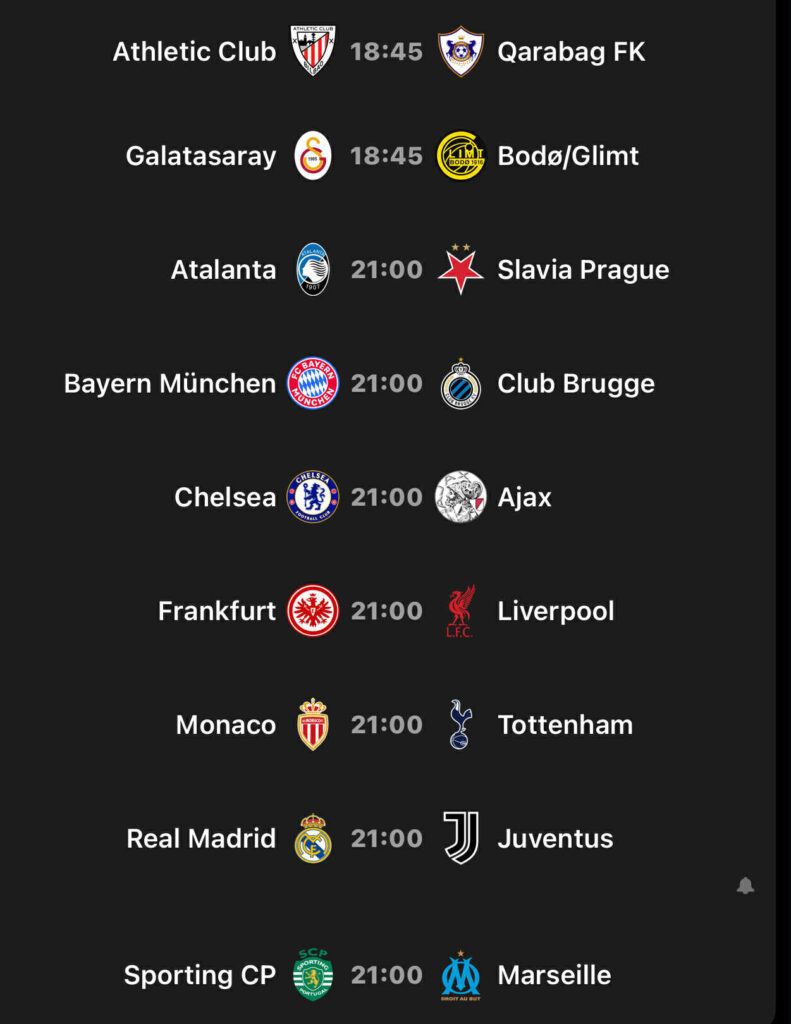Image resolution: width=791 pixels, height=1024 pixels.
Task: Click the Atalanta match 21:00 time
Action: click(x=387, y=269)
